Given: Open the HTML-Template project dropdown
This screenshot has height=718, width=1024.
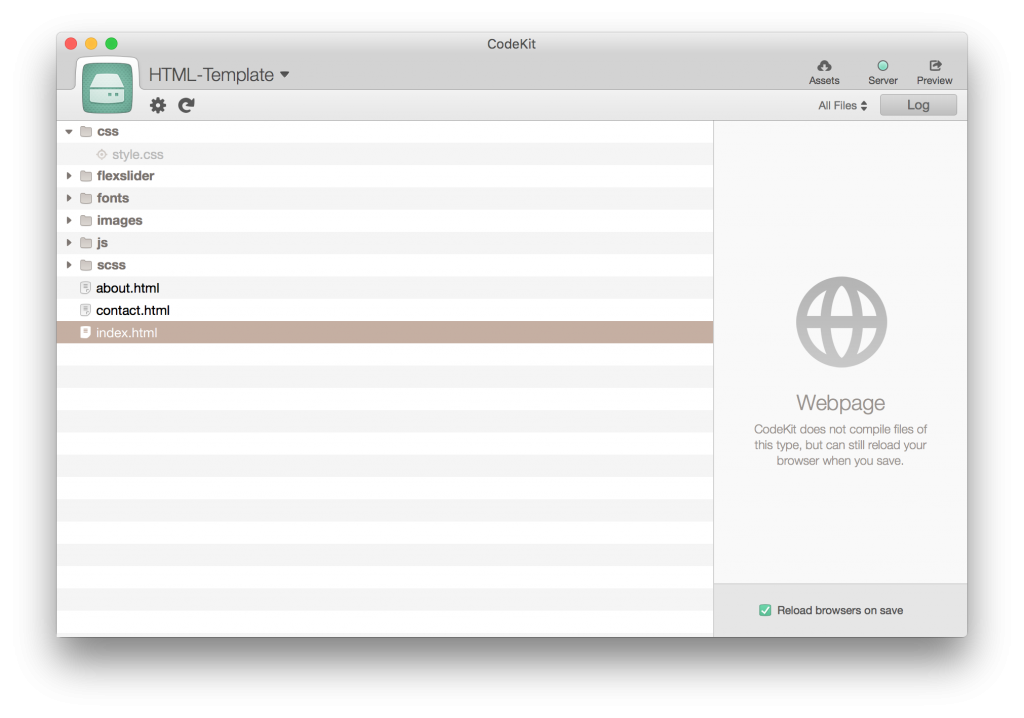Looking at the screenshot, I should coord(219,75).
